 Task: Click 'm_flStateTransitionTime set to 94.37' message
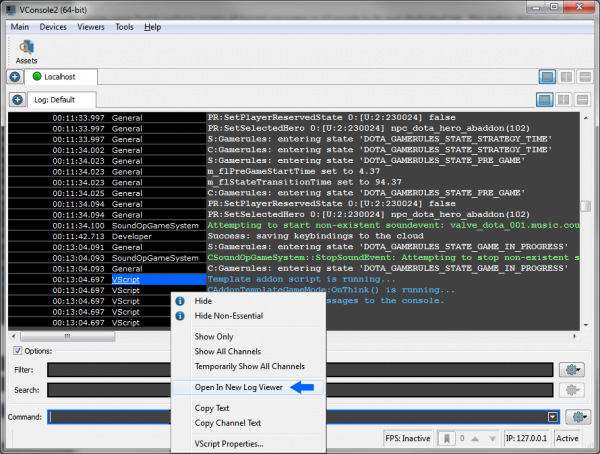(x=304, y=182)
